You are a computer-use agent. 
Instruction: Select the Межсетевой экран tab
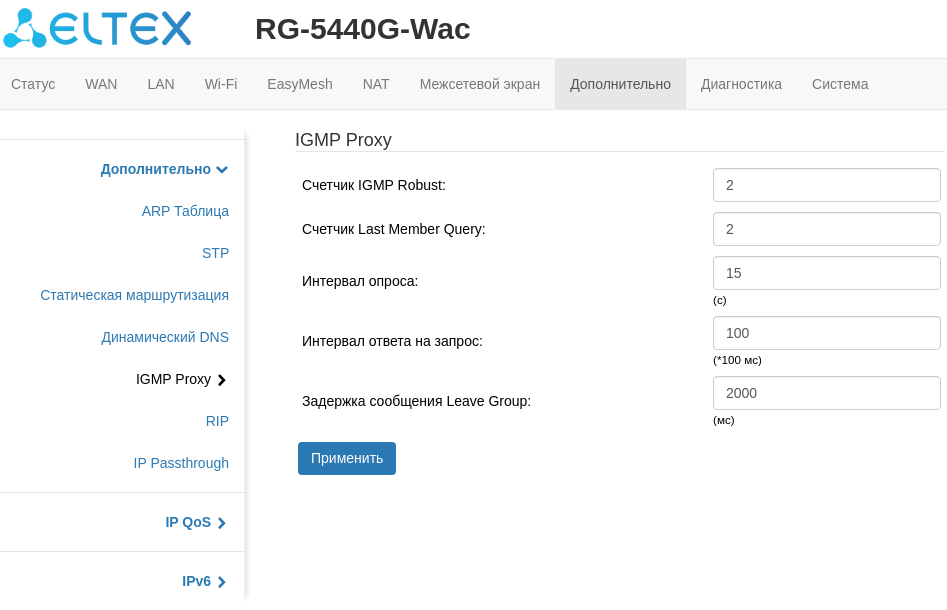480,84
